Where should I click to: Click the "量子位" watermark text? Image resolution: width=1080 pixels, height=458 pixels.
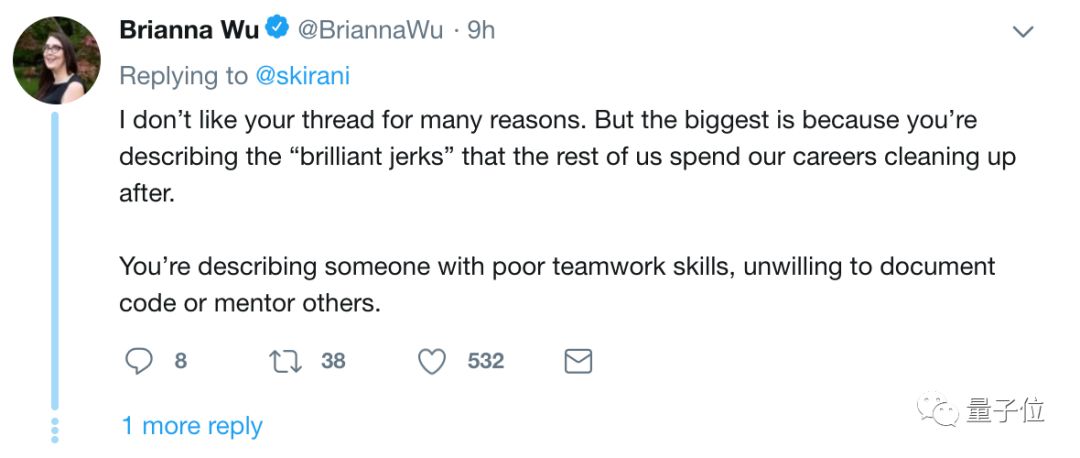click(x=1004, y=411)
